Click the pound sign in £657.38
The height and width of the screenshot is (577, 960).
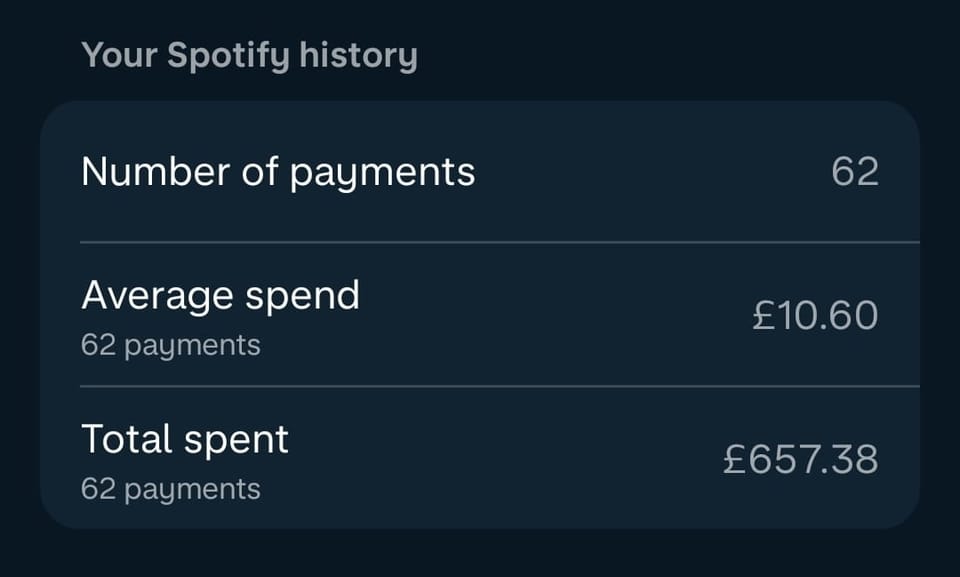coord(734,460)
